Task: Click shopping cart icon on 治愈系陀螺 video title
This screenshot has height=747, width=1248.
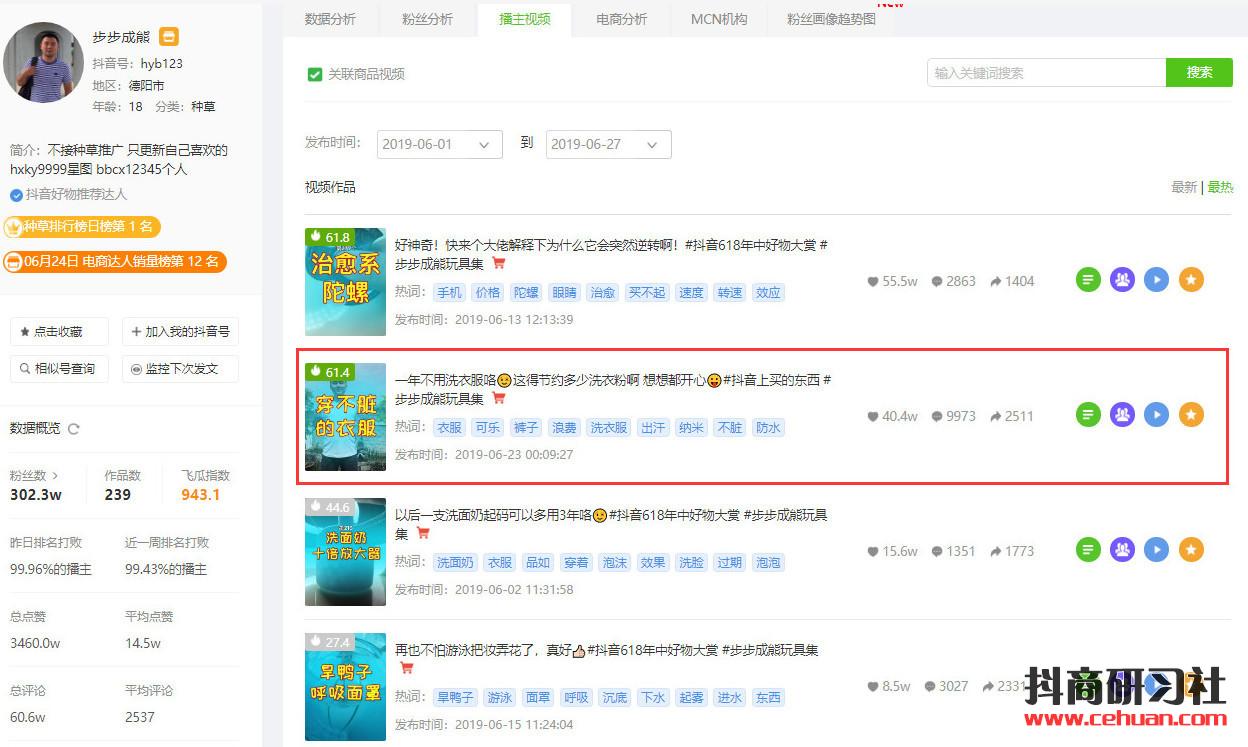Action: pyautogui.click(x=499, y=264)
